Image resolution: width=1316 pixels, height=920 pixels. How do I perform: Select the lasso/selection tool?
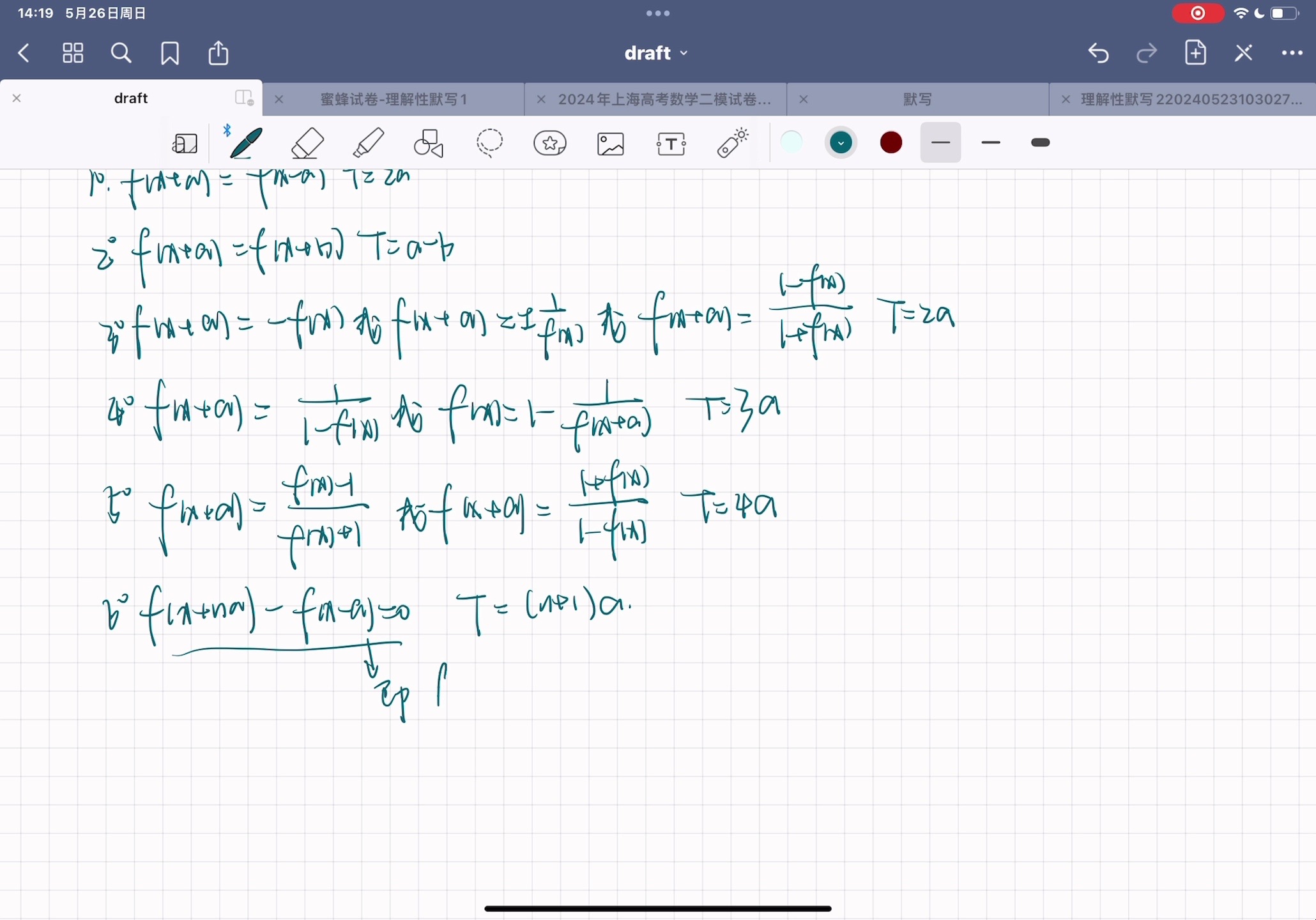pos(490,142)
